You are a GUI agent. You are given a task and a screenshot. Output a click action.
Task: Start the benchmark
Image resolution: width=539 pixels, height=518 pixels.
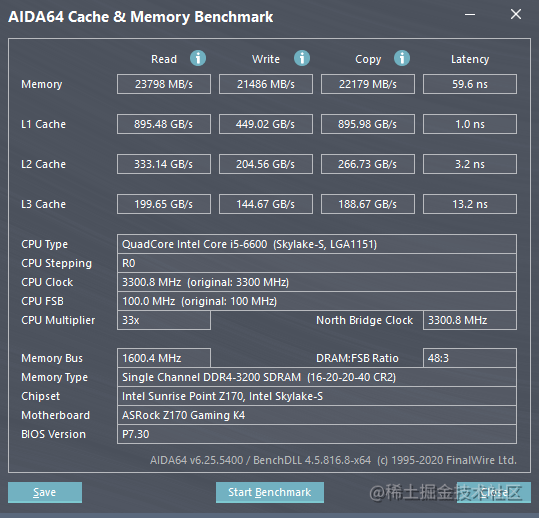(x=270, y=492)
